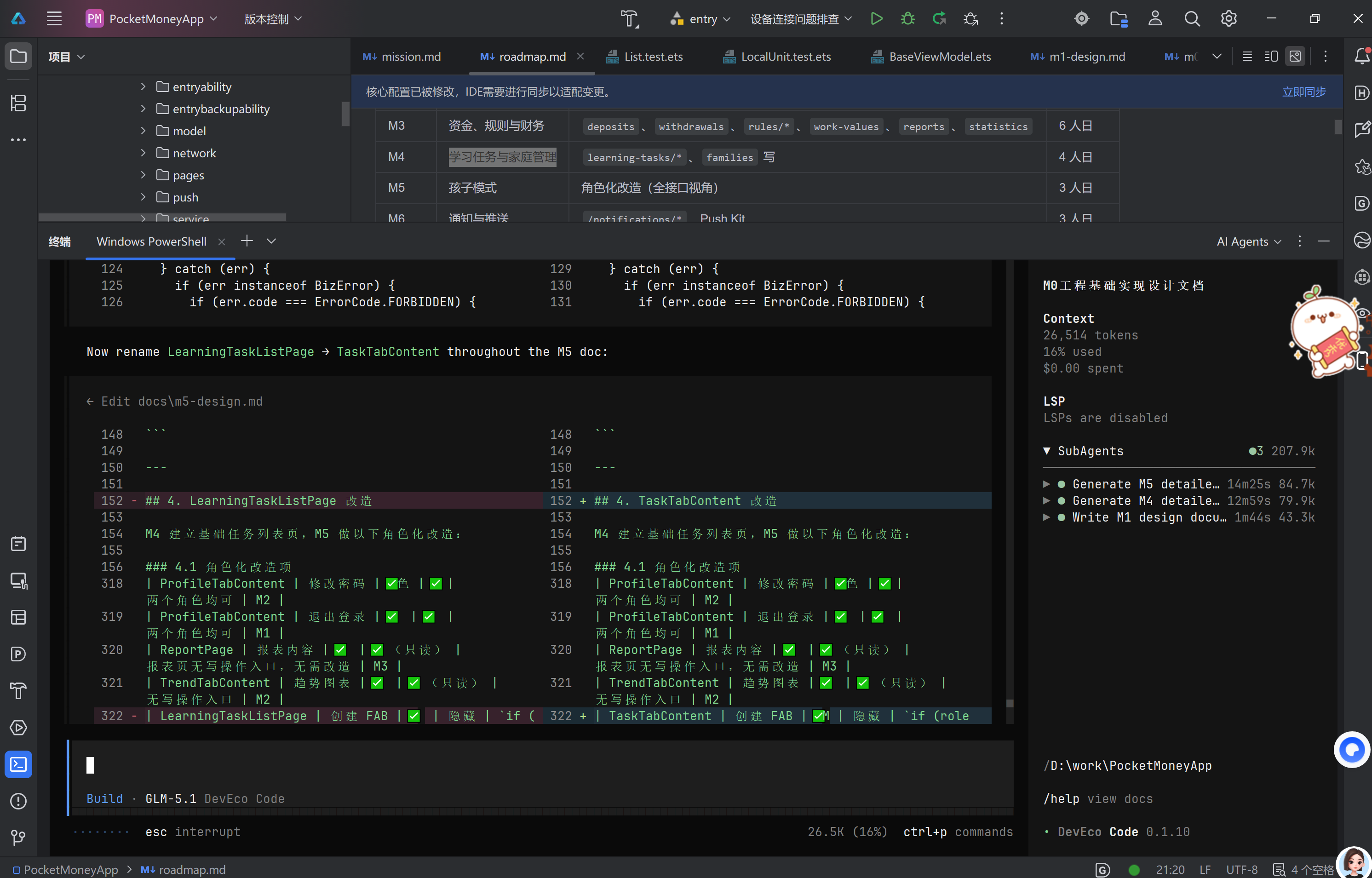Switch to the mission.md tab
1372x878 pixels.
[402, 57]
